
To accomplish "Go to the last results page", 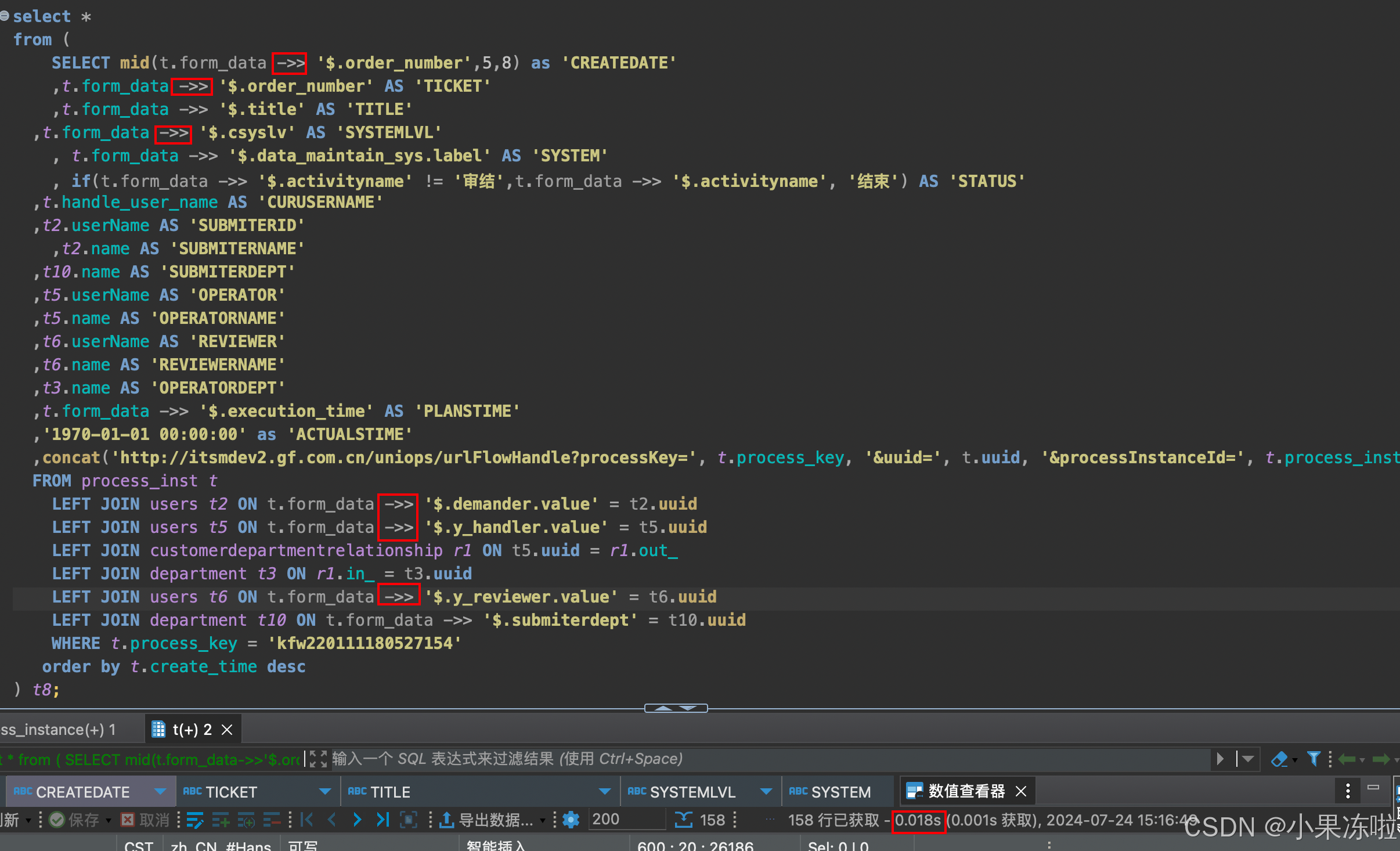I will [x=383, y=820].
